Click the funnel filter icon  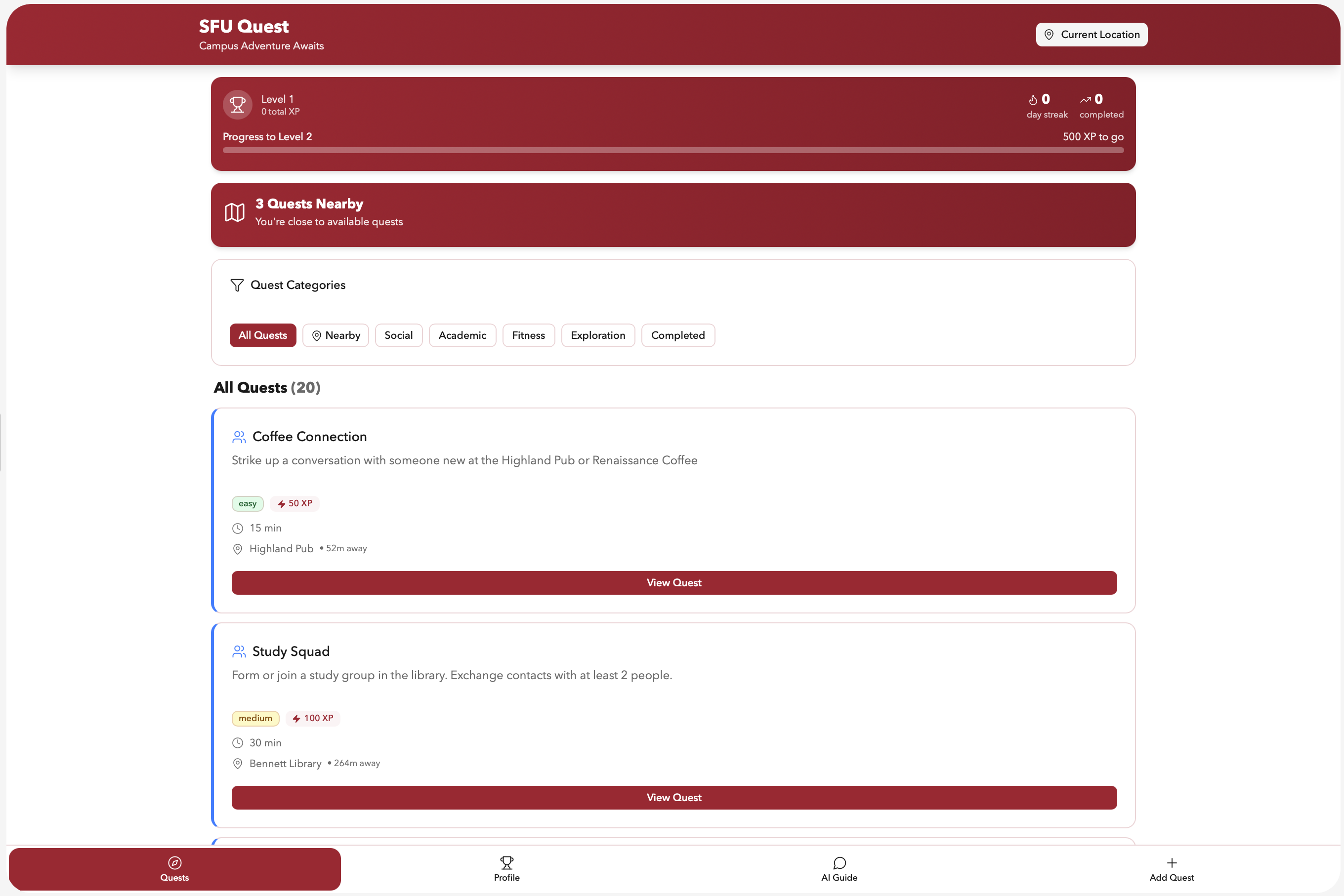(237, 285)
